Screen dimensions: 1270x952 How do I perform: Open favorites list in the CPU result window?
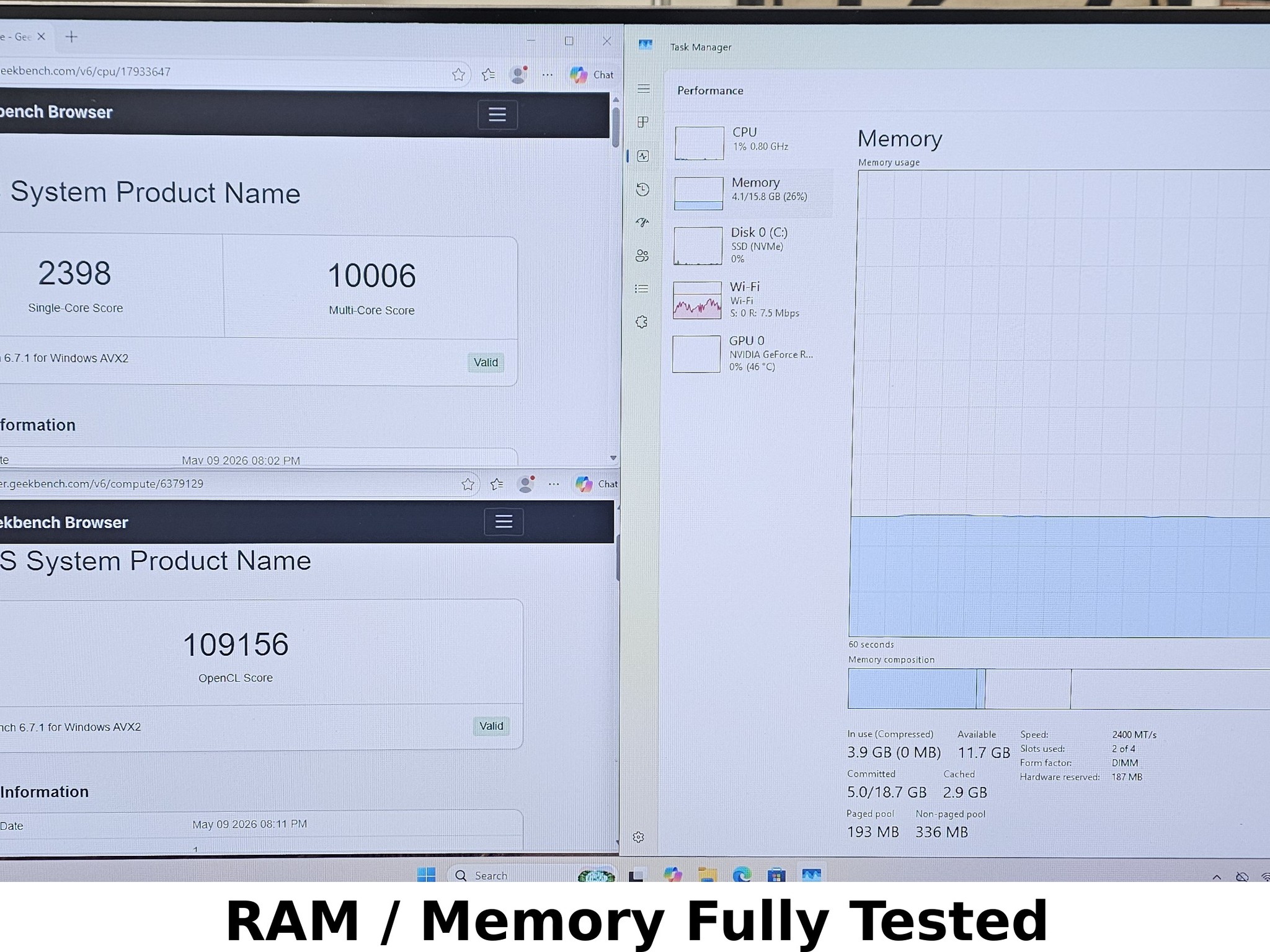[489, 75]
